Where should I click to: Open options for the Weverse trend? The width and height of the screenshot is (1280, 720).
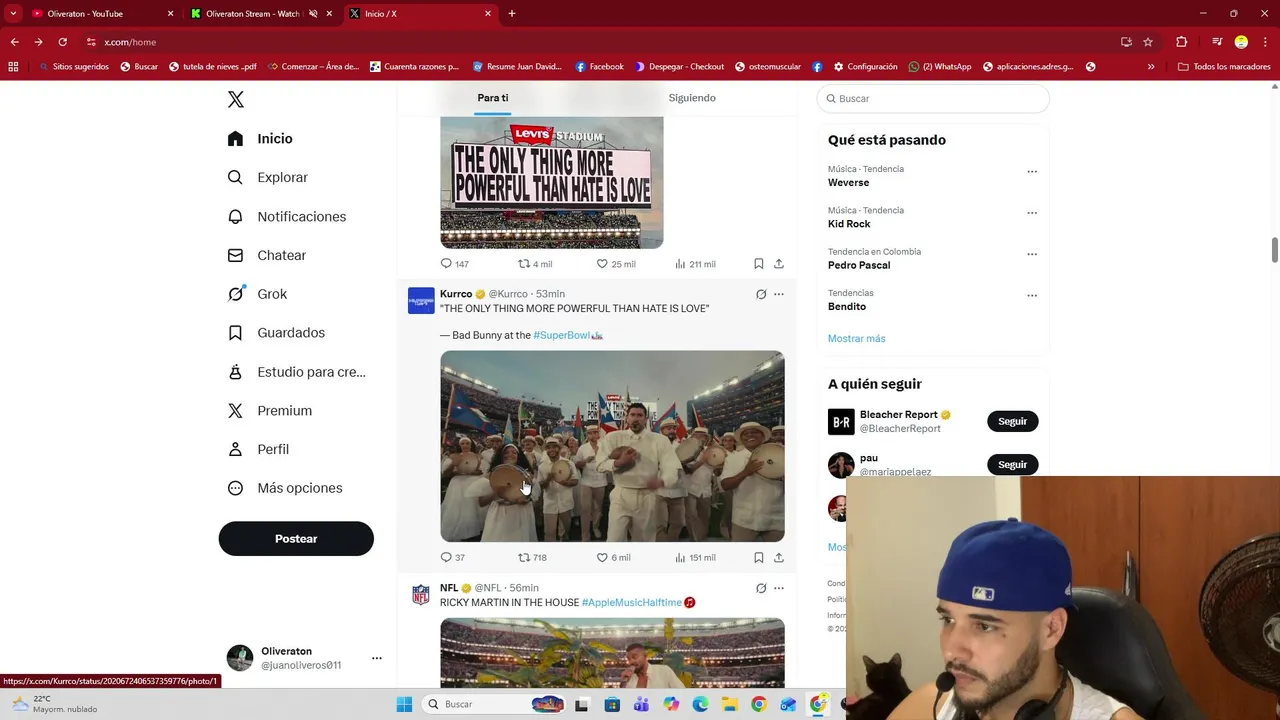(1032, 171)
